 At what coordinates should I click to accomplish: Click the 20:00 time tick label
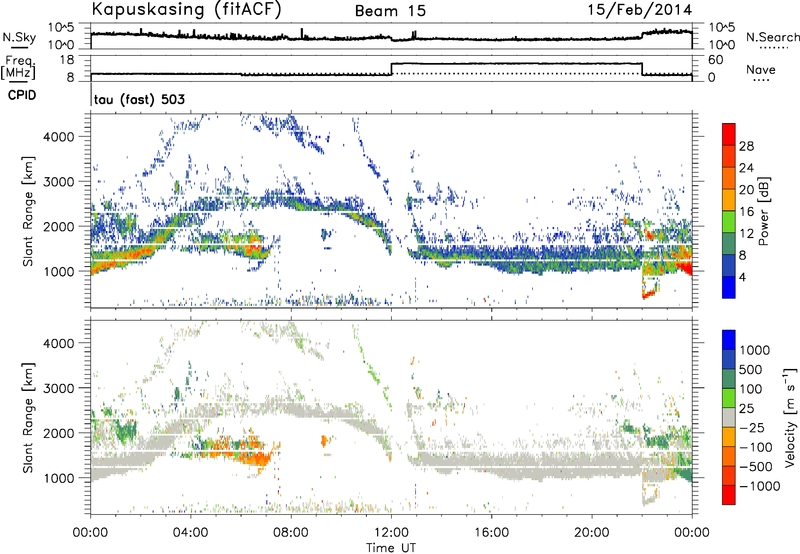tap(592, 533)
